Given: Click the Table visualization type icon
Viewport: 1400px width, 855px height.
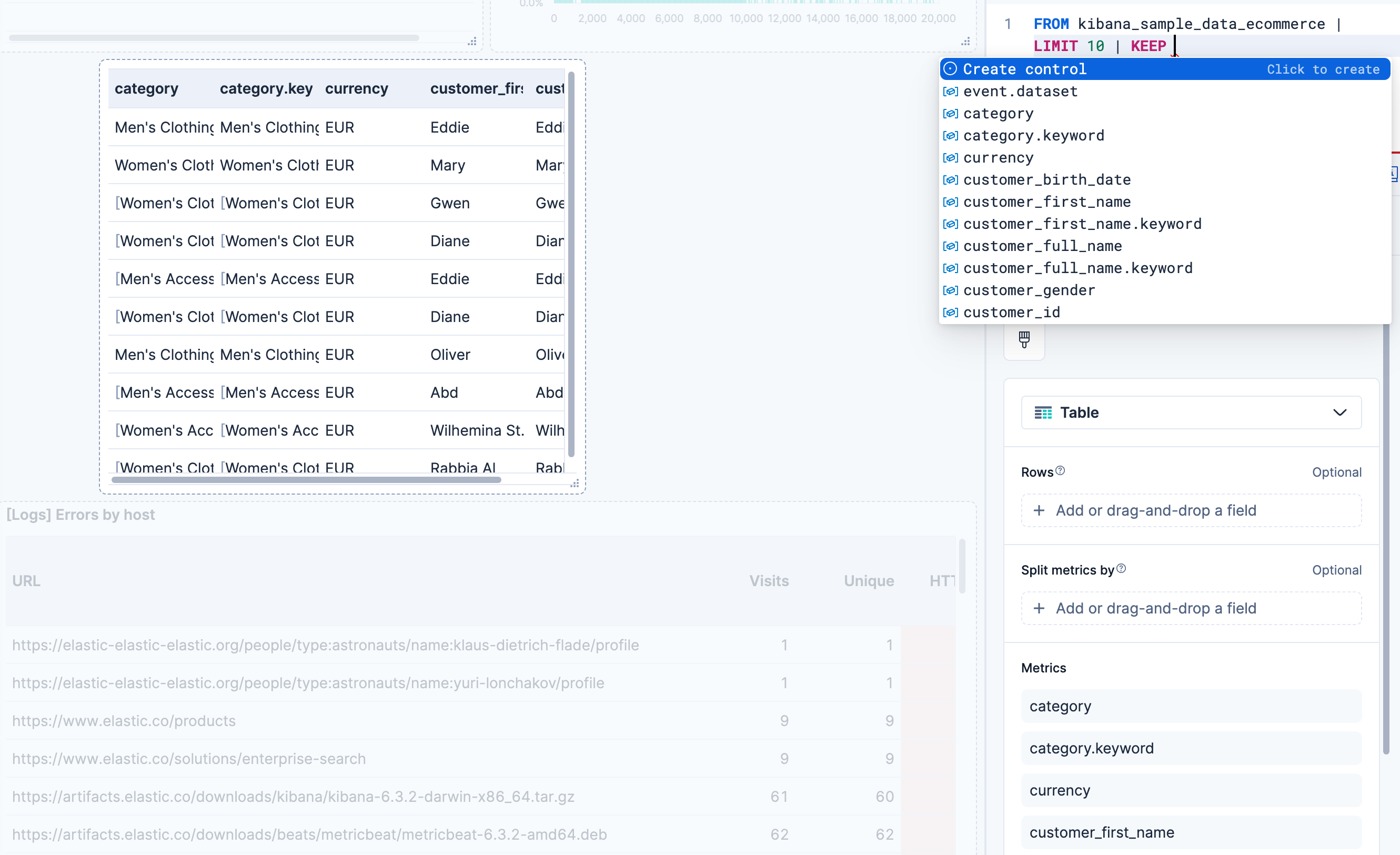Looking at the screenshot, I should [x=1043, y=413].
